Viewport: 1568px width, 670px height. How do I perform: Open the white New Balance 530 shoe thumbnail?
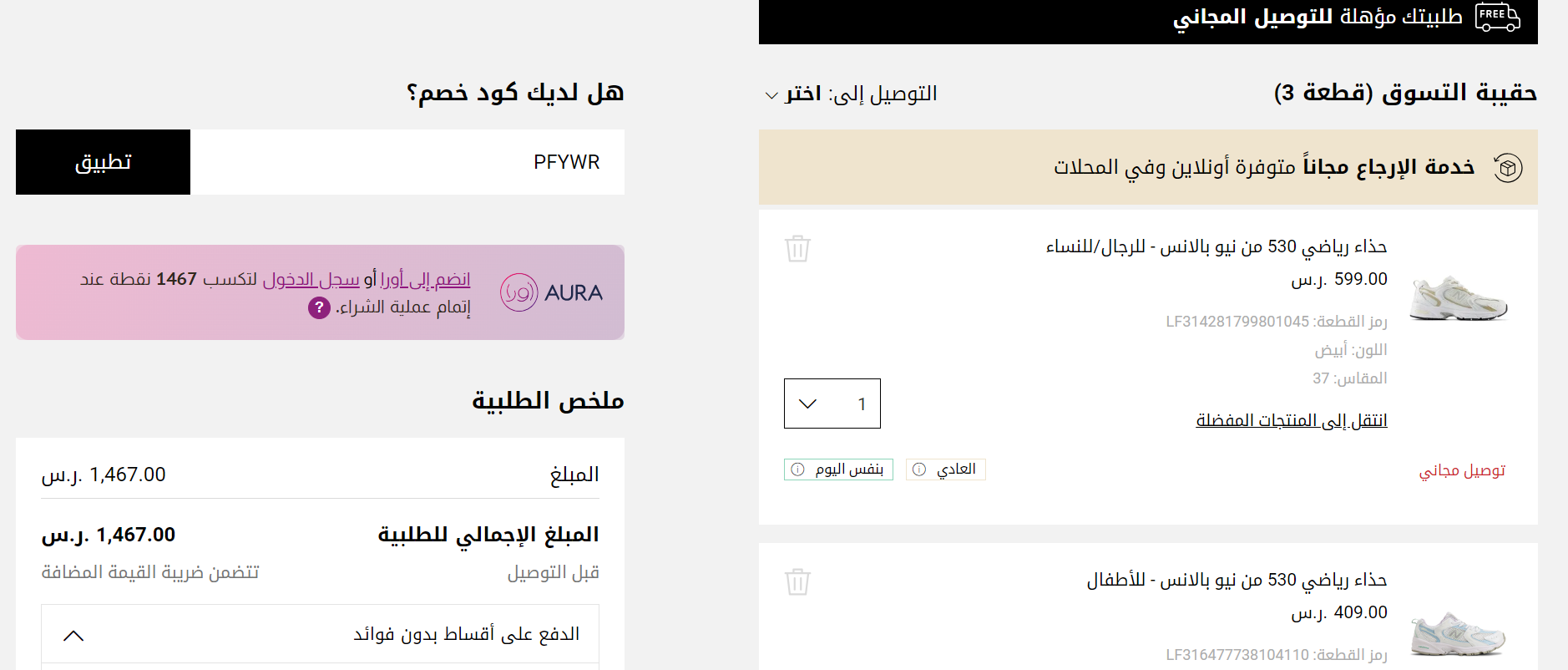coord(1459,298)
